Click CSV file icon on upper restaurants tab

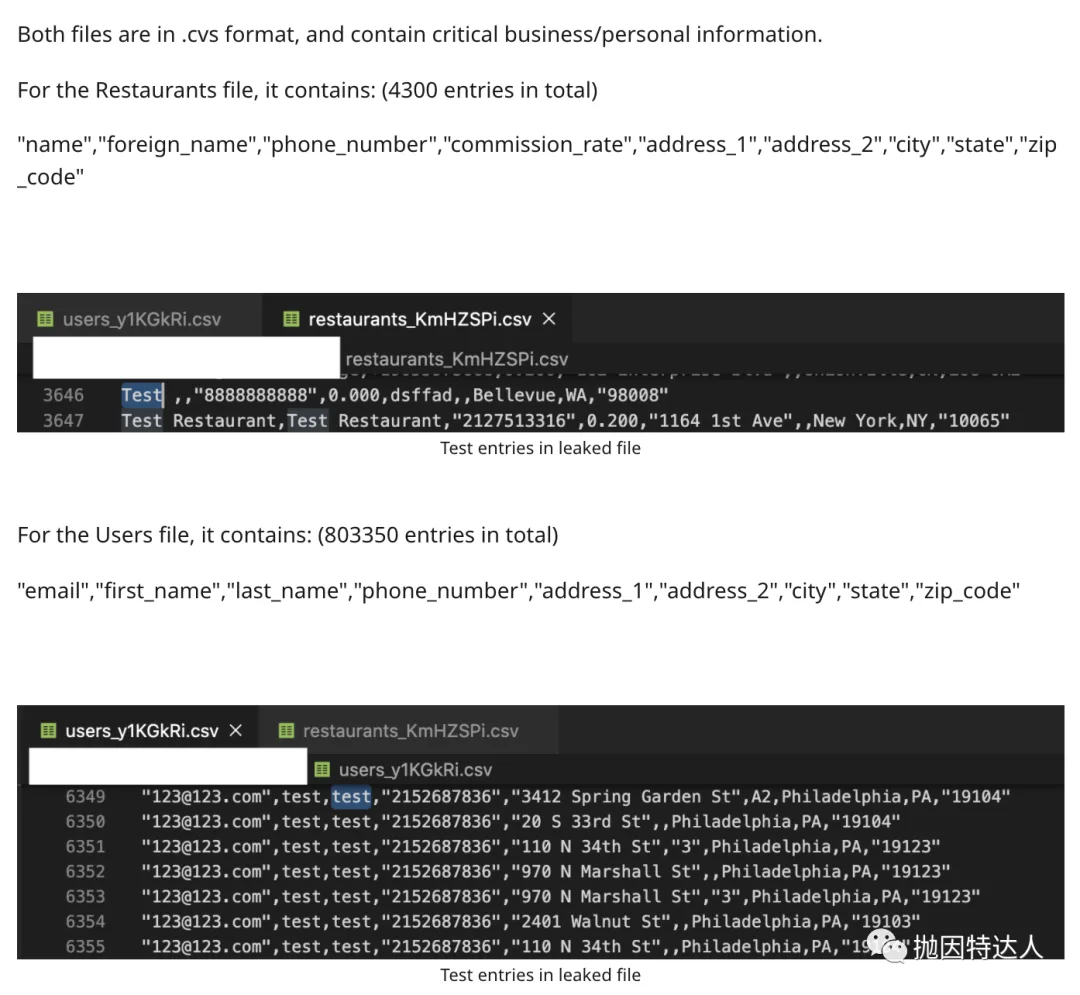(291, 319)
